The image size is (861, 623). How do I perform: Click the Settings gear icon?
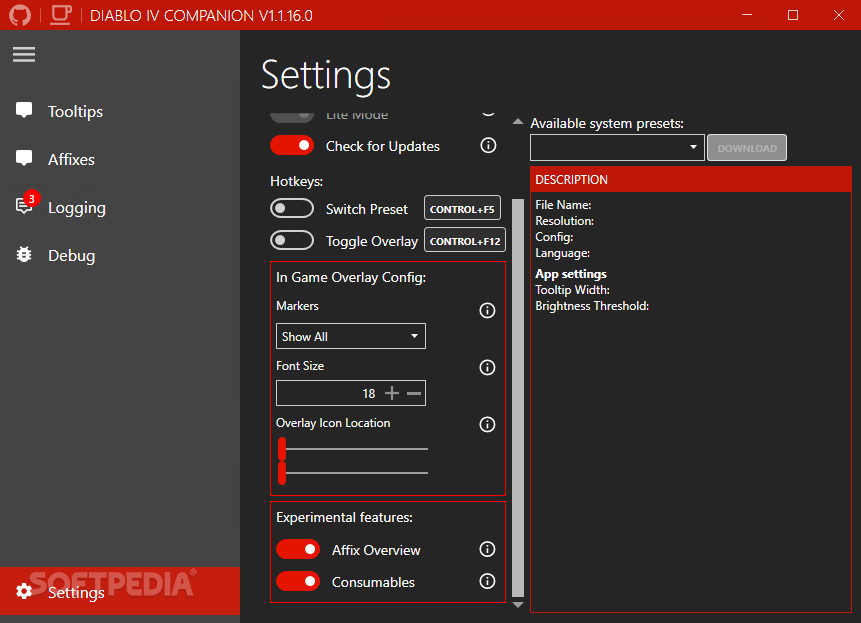pyautogui.click(x=24, y=591)
